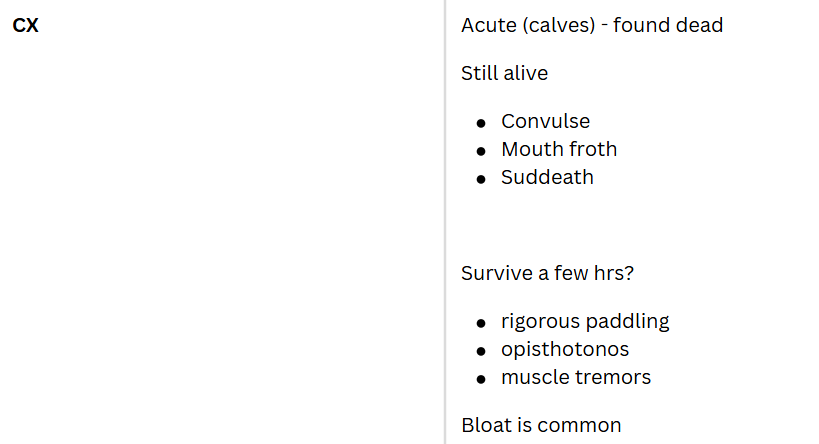Click the bullet point before 'Convulse'
The height and width of the screenshot is (444, 819).
pyautogui.click(x=481, y=122)
